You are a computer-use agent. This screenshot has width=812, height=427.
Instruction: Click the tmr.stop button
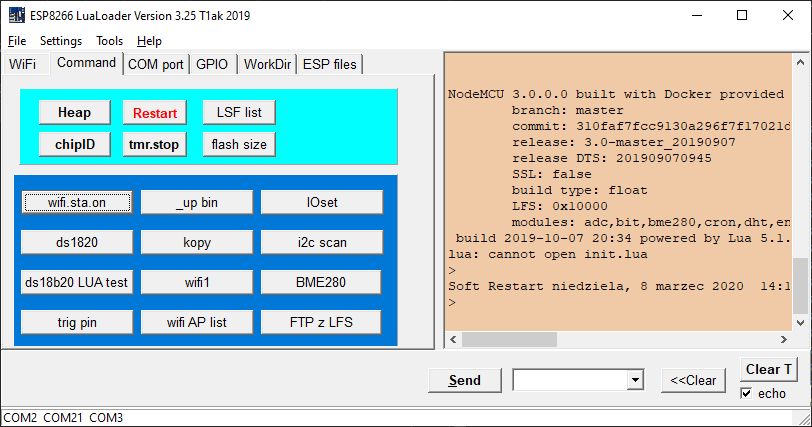(154, 144)
